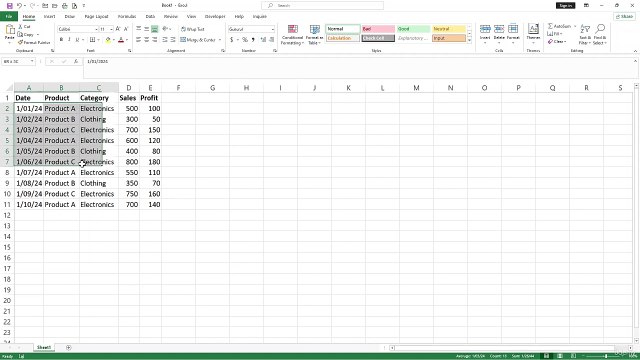The width and height of the screenshot is (640, 360).
Task: Center the text horizontally
Action: pos(147,40)
